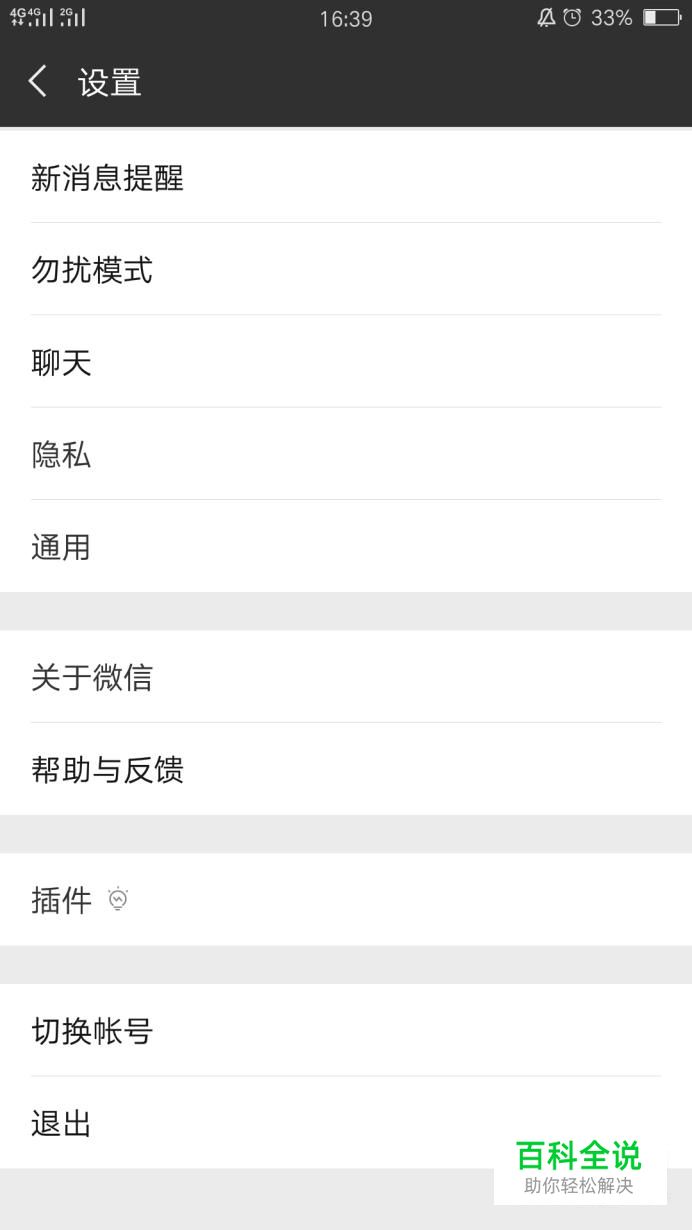This screenshot has width=692, height=1230.
Task: Open 勿扰模式 settings
Action: [345, 270]
